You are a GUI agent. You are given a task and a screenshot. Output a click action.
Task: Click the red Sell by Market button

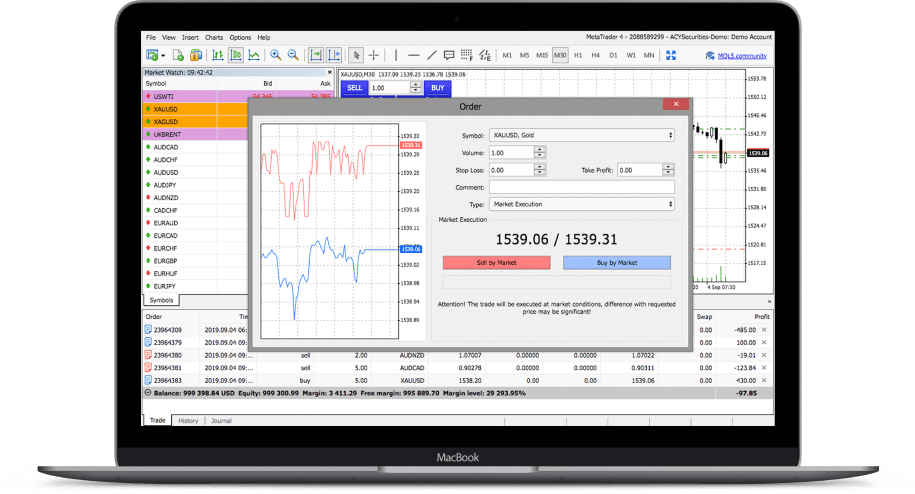point(496,263)
